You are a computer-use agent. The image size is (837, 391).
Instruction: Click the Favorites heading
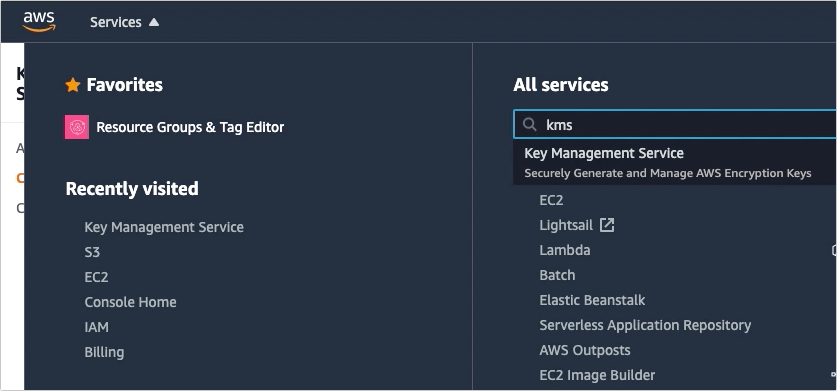click(125, 85)
